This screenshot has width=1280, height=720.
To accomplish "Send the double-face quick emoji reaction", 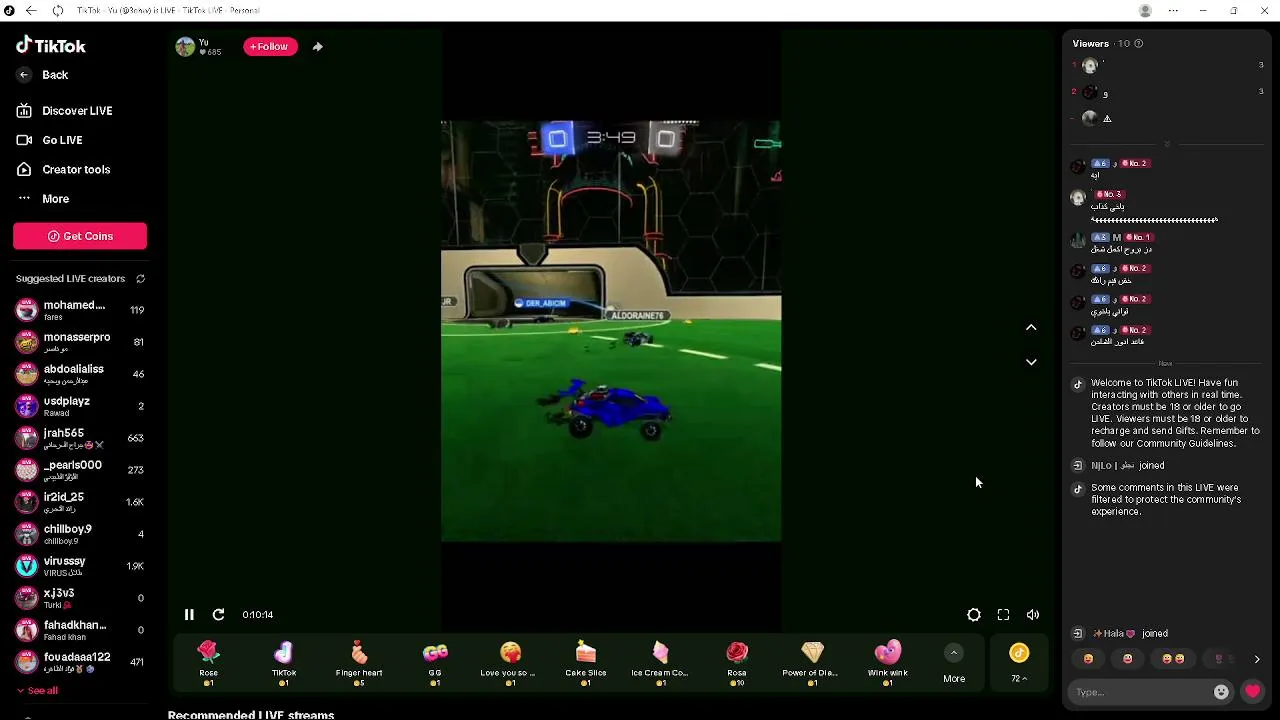I will point(1173,659).
